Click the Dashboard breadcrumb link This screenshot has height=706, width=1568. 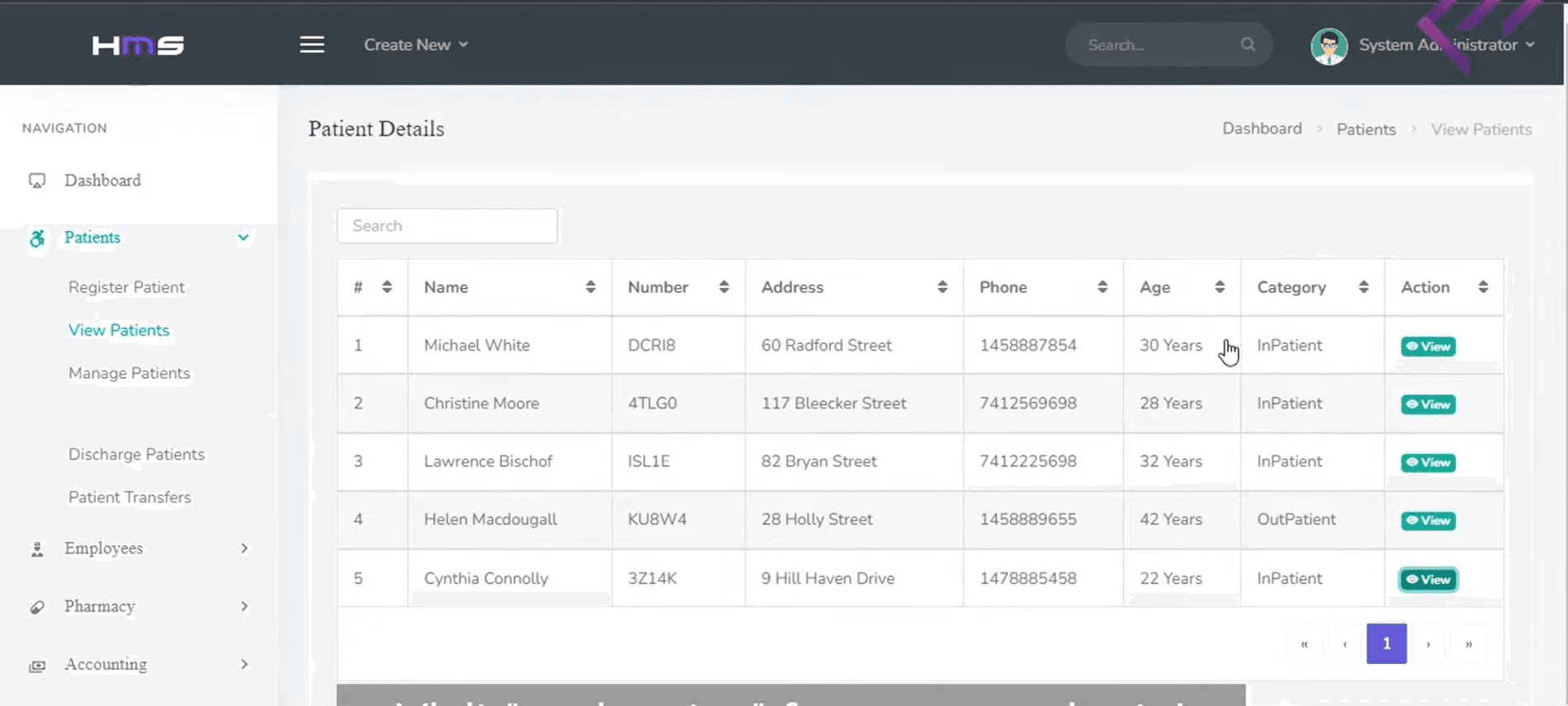[x=1261, y=129]
